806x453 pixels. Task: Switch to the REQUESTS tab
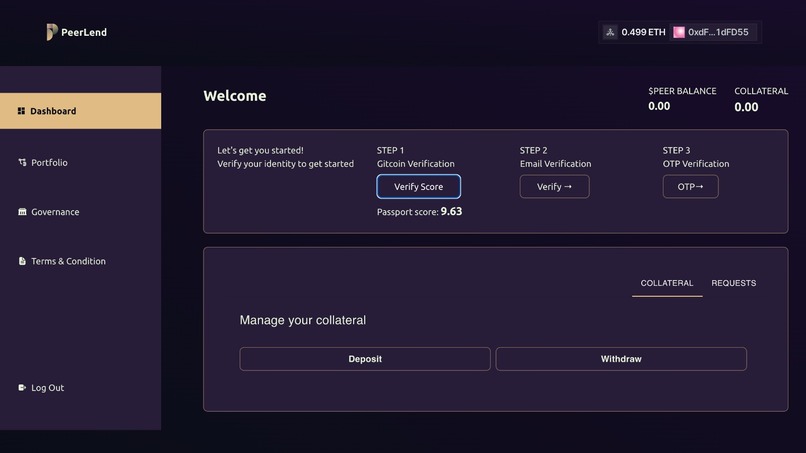[734, 283]
